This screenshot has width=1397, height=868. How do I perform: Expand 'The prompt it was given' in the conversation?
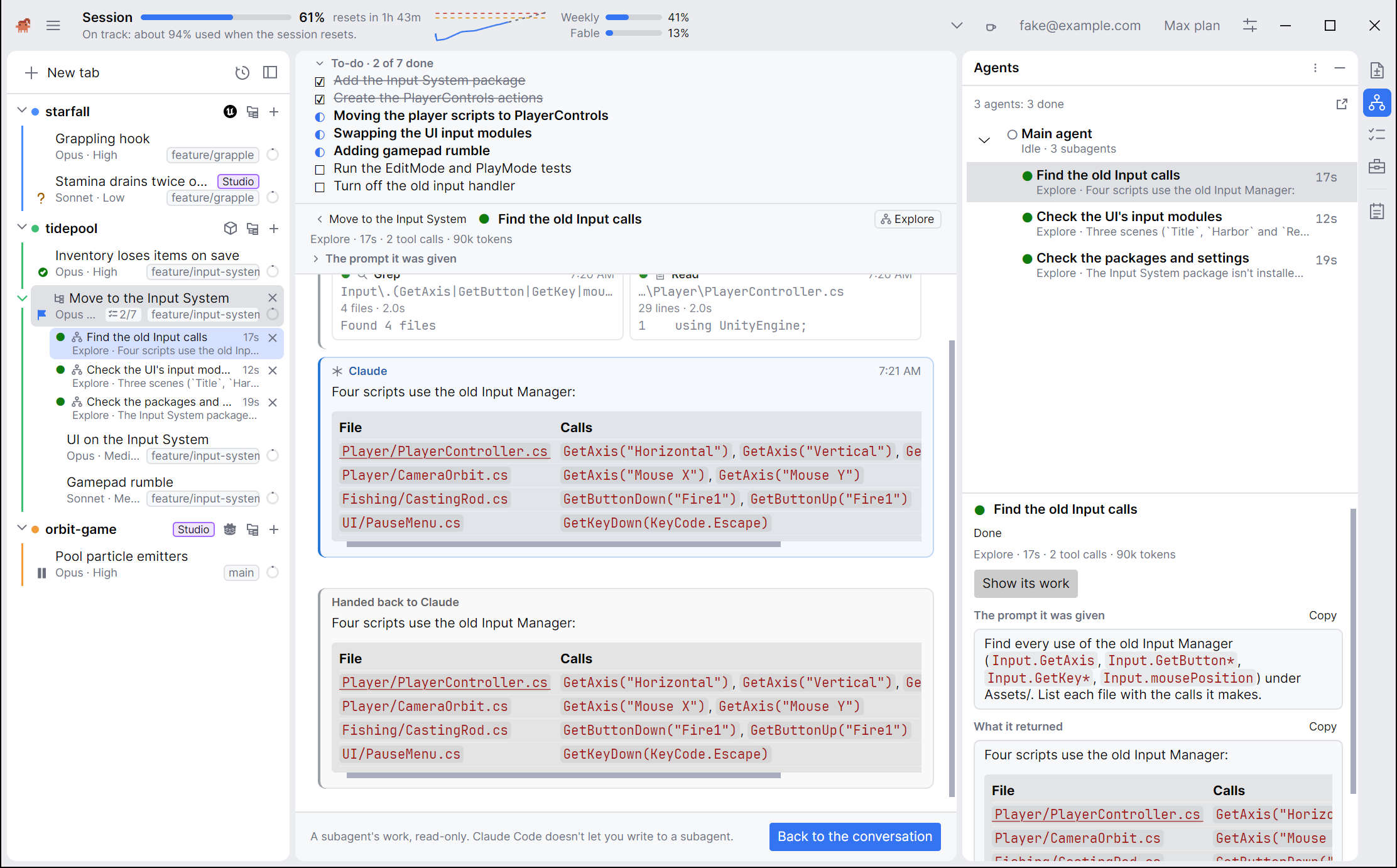(x=315, y=259)
